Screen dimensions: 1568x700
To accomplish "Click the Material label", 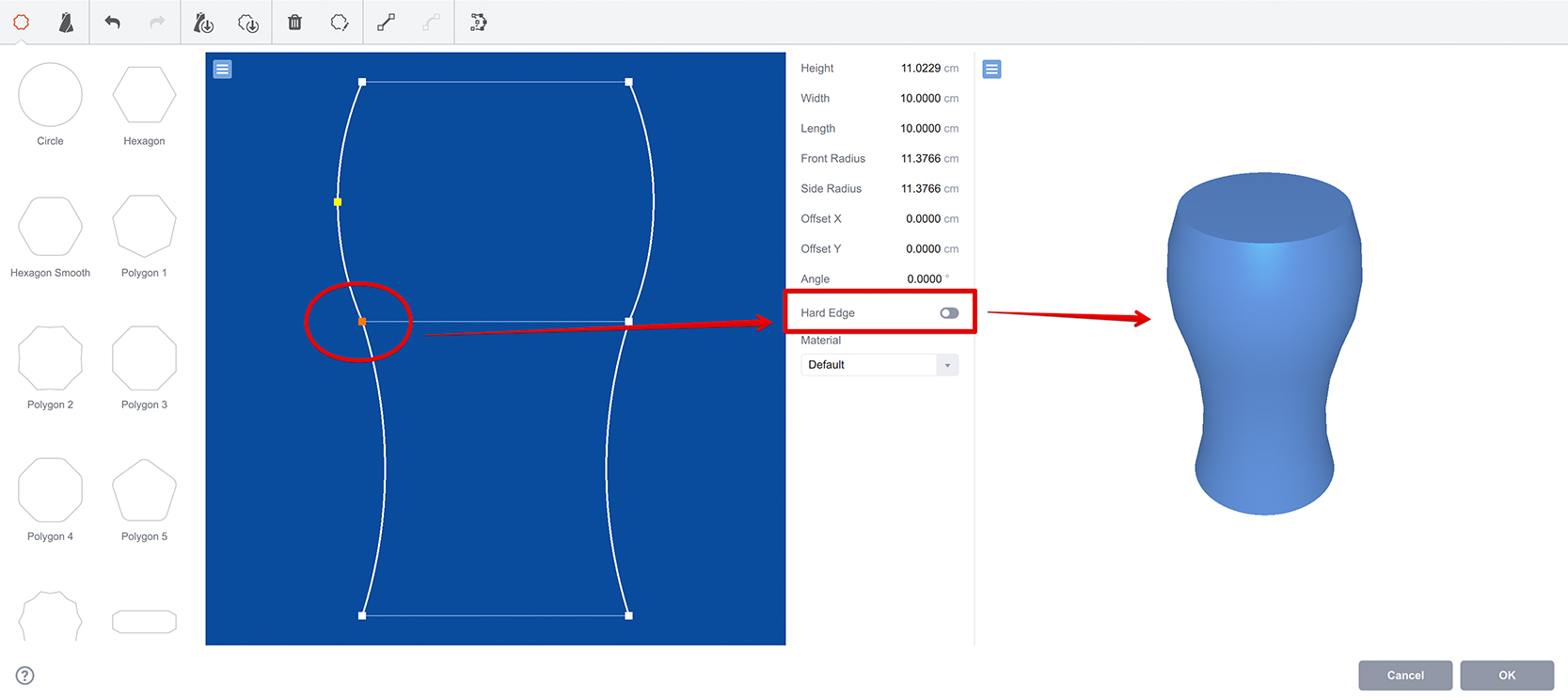I will 821,341.
